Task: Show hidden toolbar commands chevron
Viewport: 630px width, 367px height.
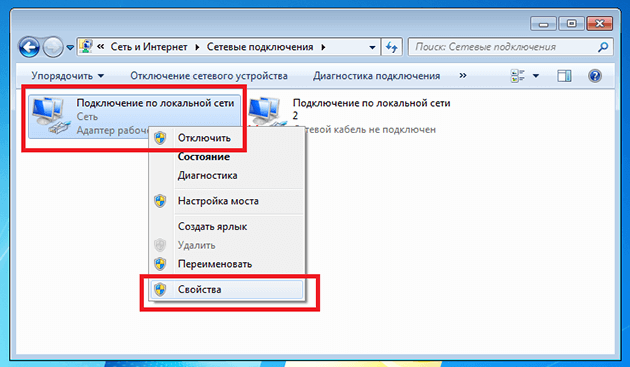Action: 463,76
